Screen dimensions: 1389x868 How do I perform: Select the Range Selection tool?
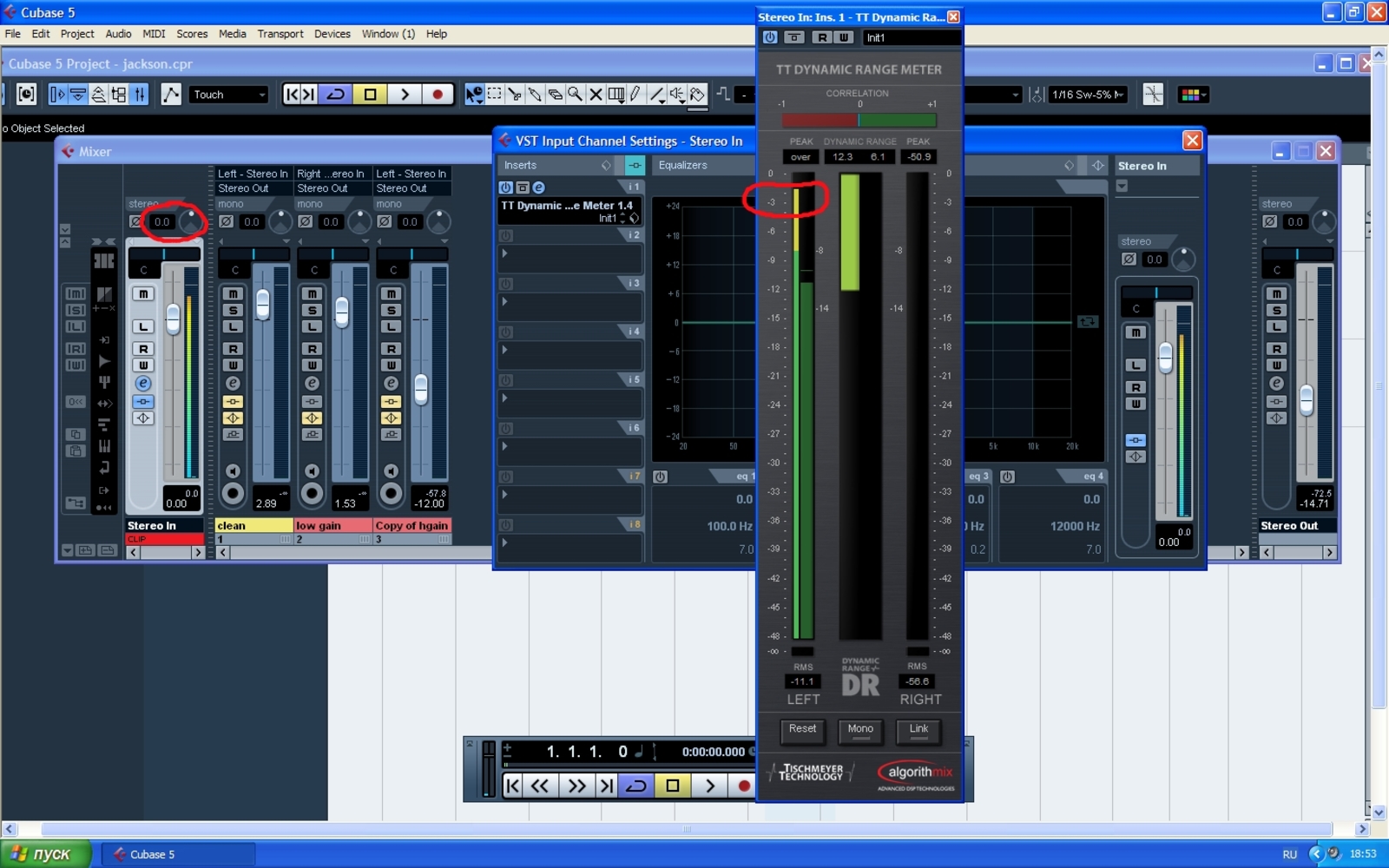pyautogui.click(x=495, y=95)
